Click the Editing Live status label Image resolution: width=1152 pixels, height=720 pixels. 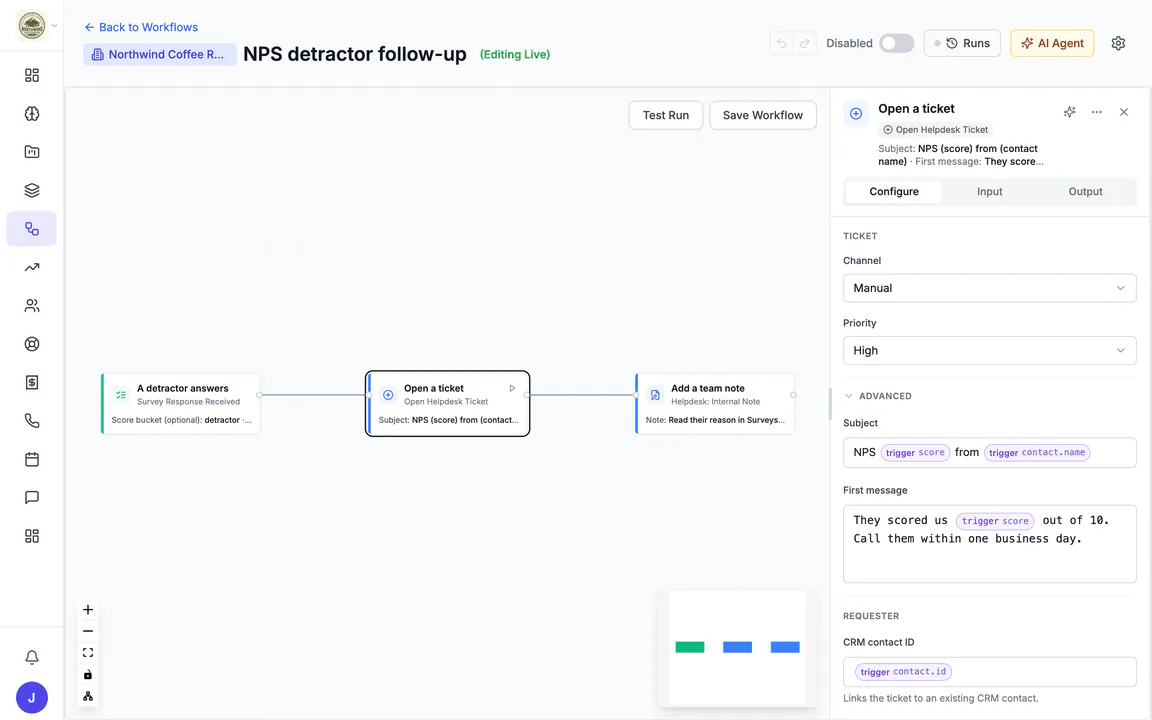pos(515,54)
